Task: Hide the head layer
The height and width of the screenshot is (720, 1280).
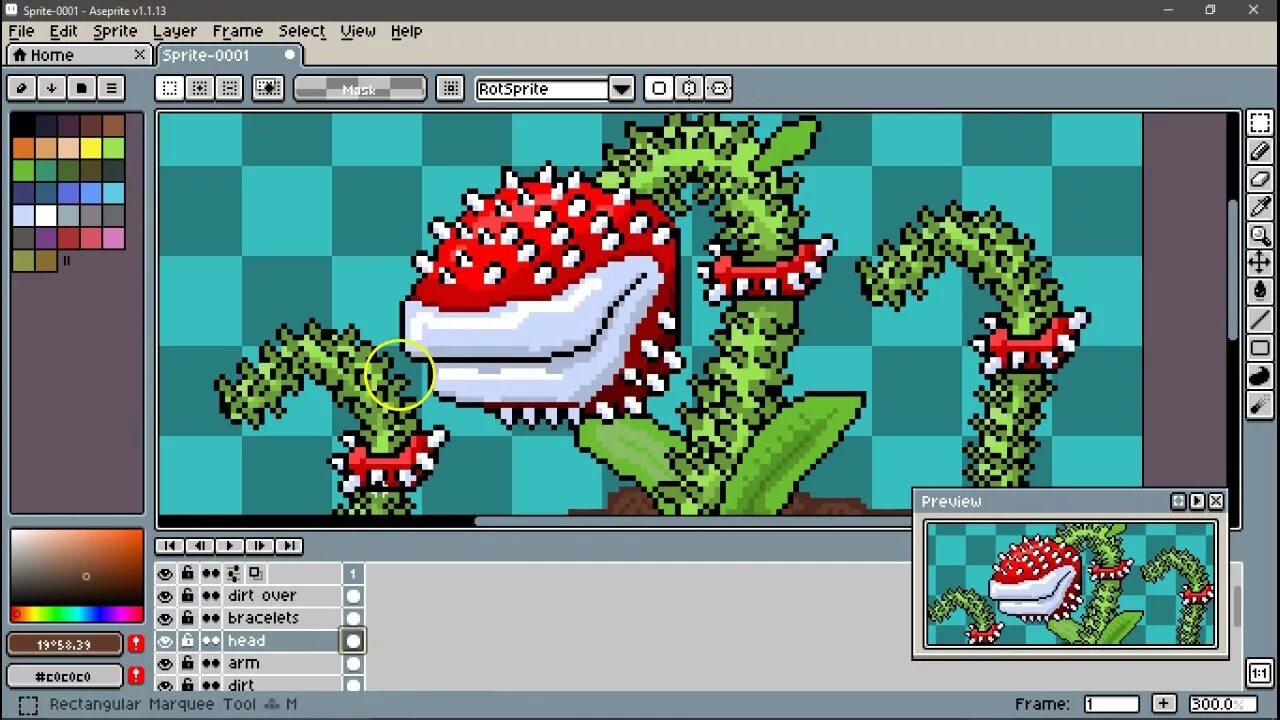Action: (165, 641)
